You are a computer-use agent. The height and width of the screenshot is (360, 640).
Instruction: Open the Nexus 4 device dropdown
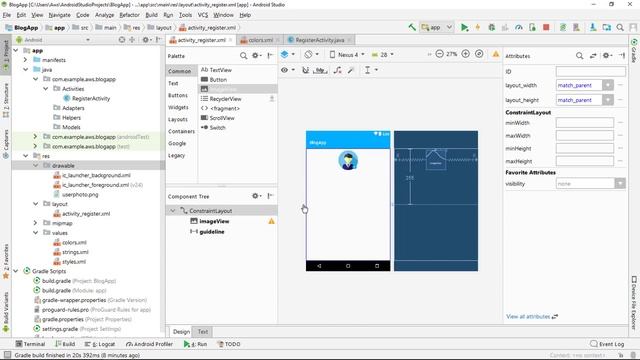(347, 54)
